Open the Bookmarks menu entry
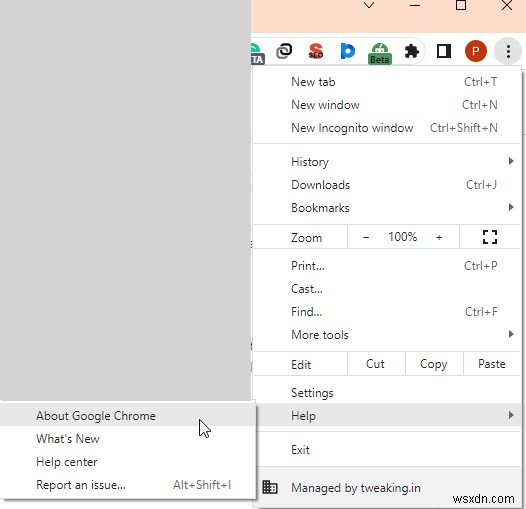The image size is (526, 509). click(x=387, y=208)
